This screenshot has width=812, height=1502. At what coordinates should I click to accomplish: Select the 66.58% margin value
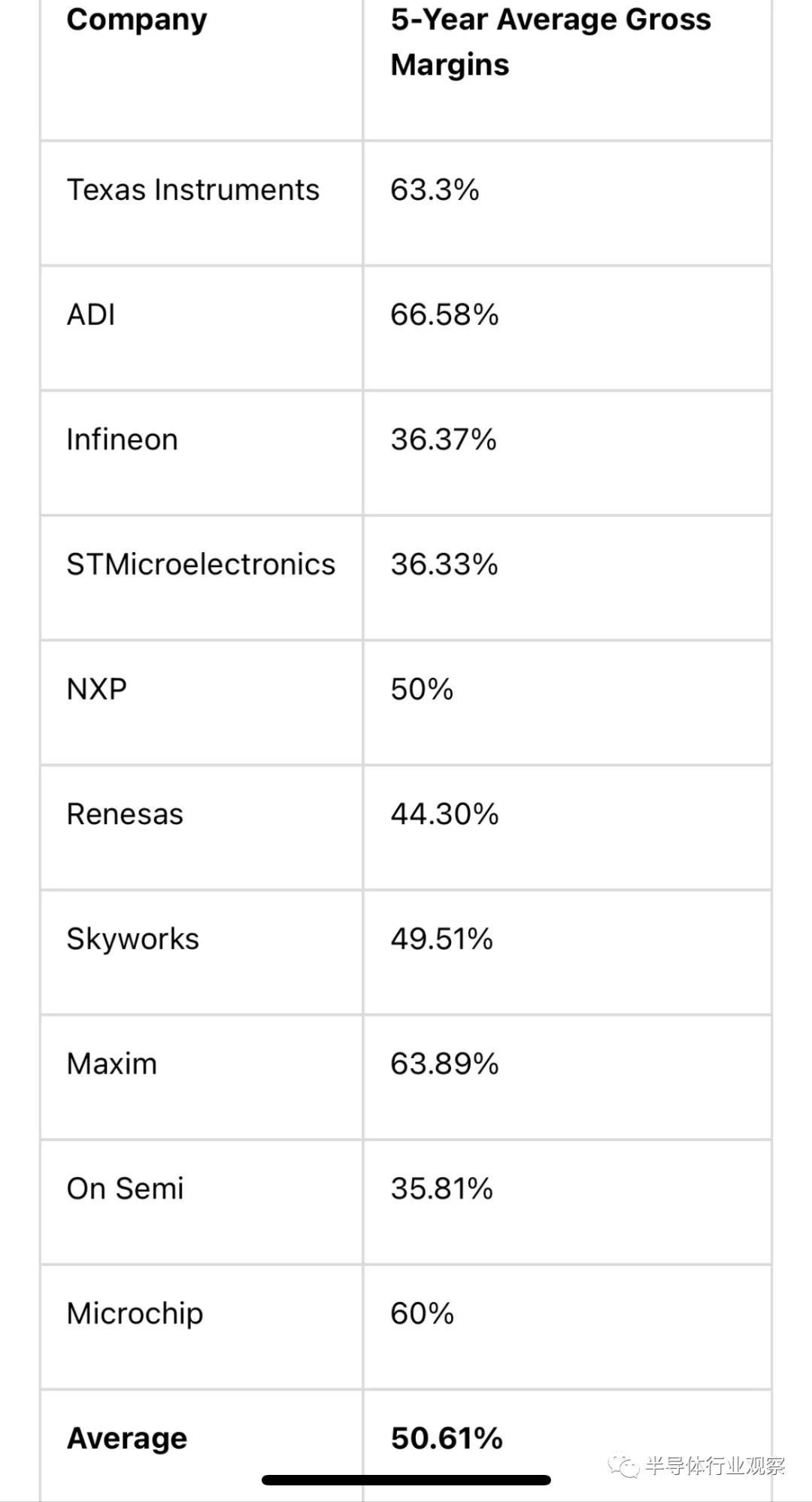[444, 315]
